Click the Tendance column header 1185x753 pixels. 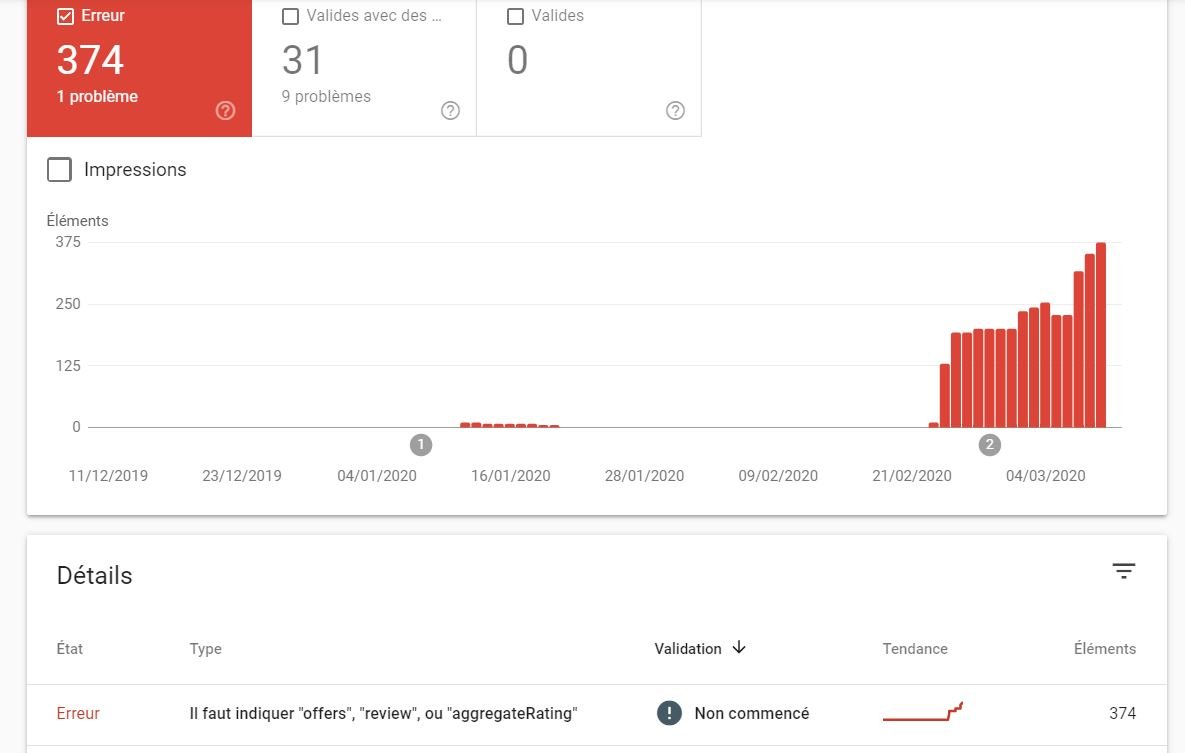point(914,649)
